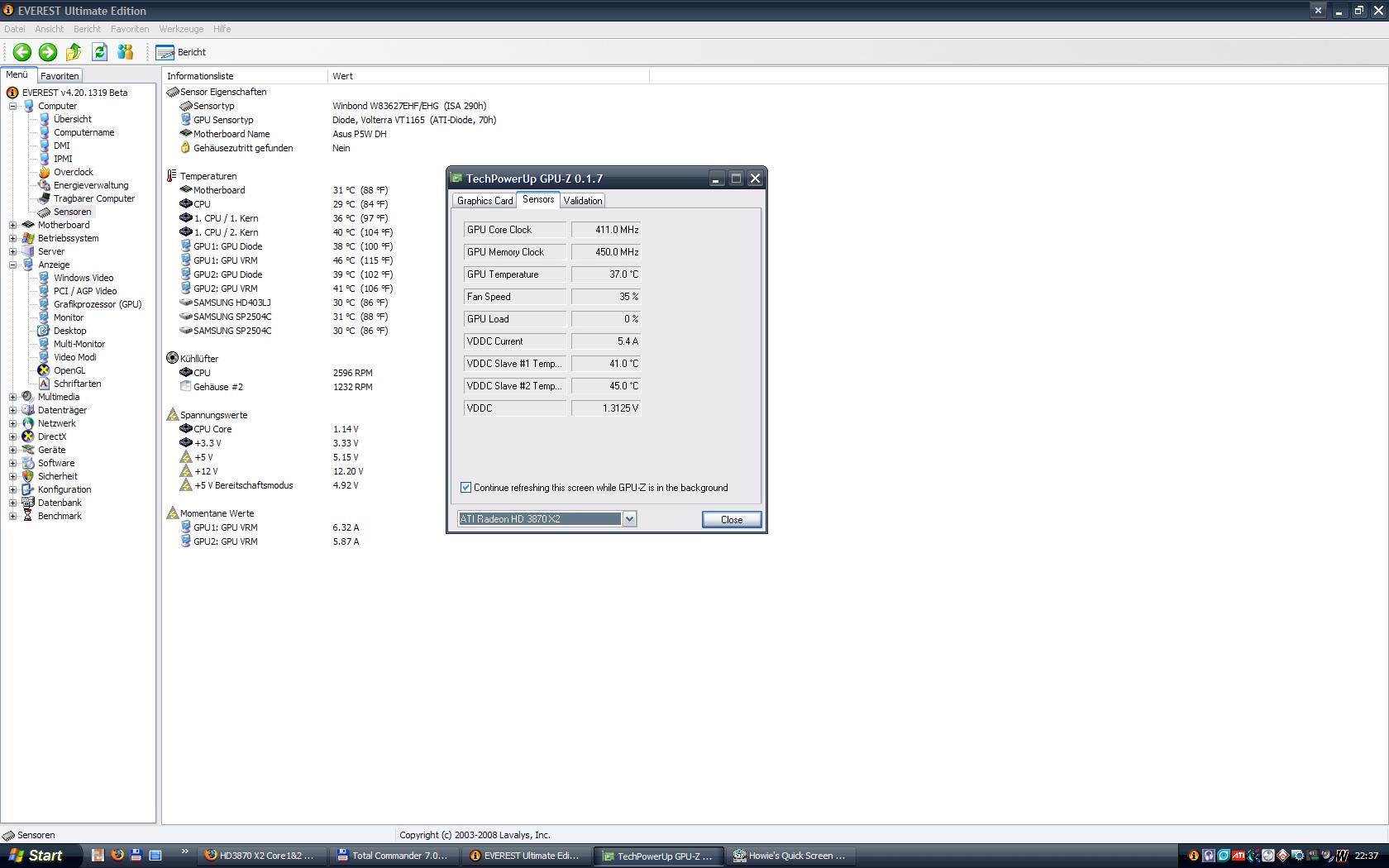The width and height of the screenshot is (1389, 868).
Task: Open the Hilfe menu
Action: tap(222, 29)
